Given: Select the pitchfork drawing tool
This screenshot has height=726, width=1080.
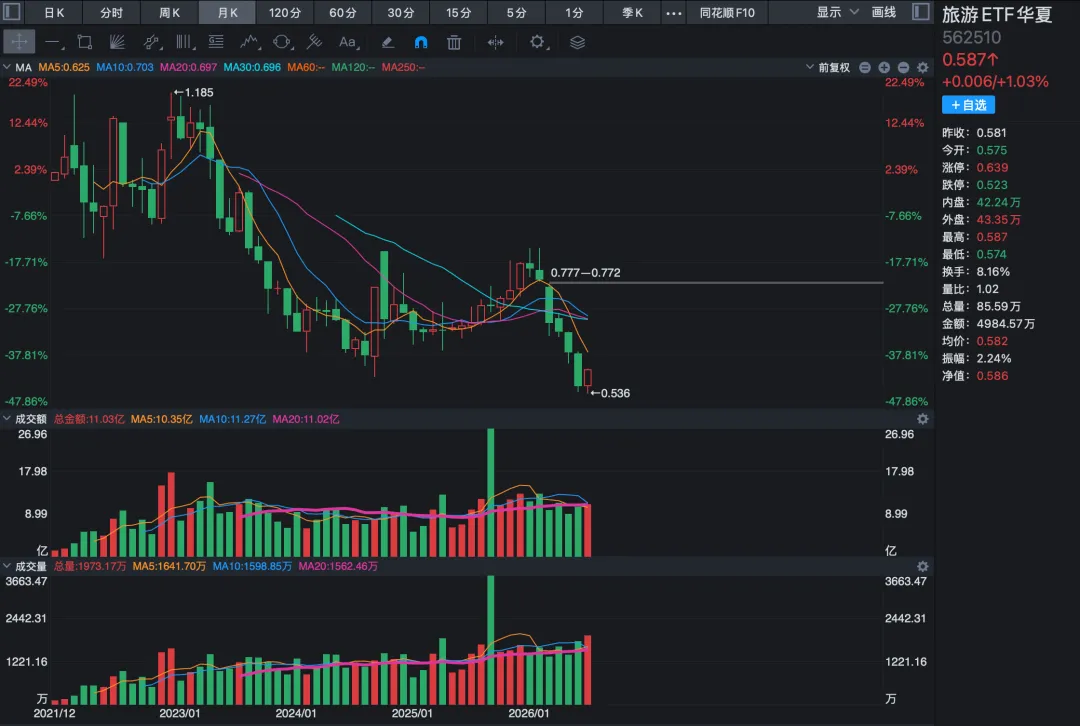Looking at the screenshot, I should click(314, 42).
